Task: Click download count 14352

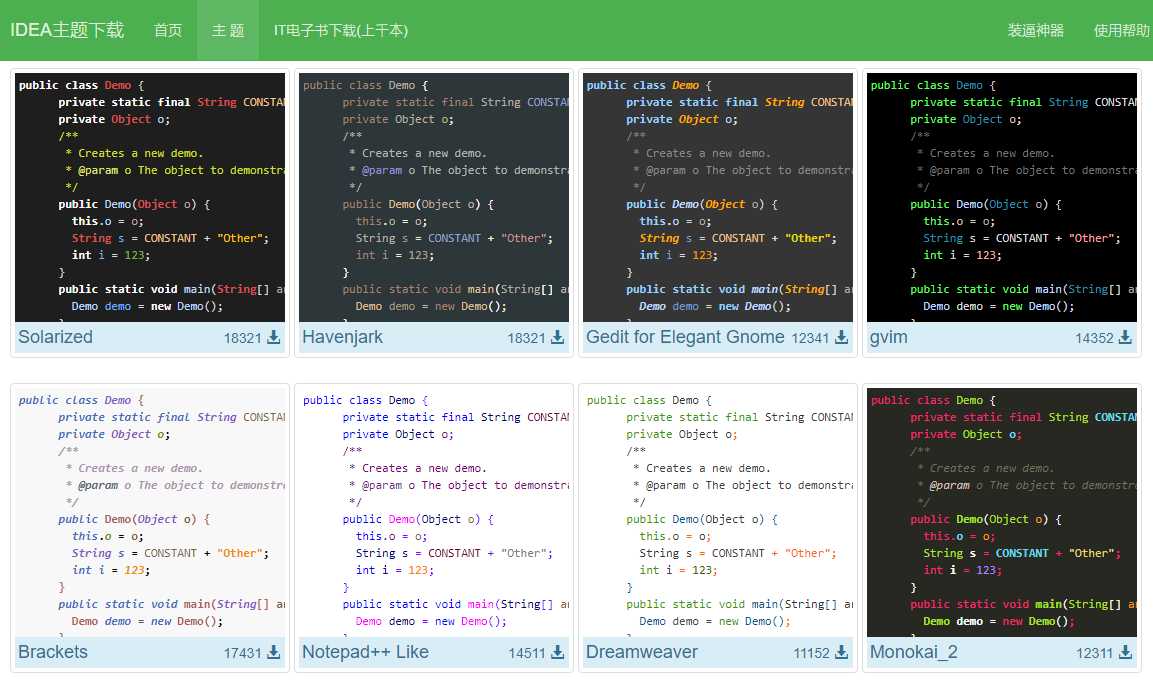Action: pos(1094,338)
